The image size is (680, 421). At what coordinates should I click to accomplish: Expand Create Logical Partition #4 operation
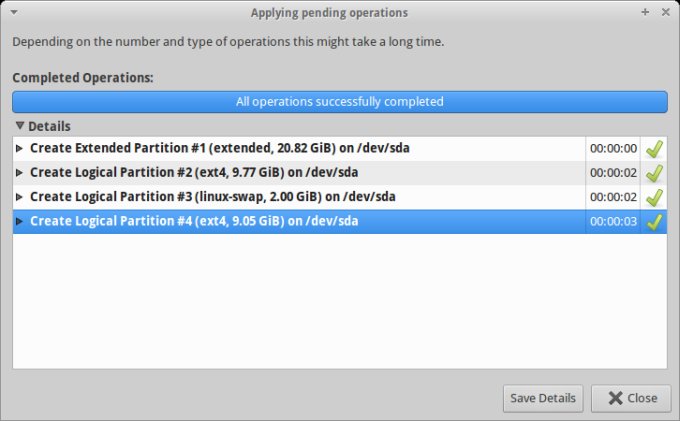click(19, 222)
